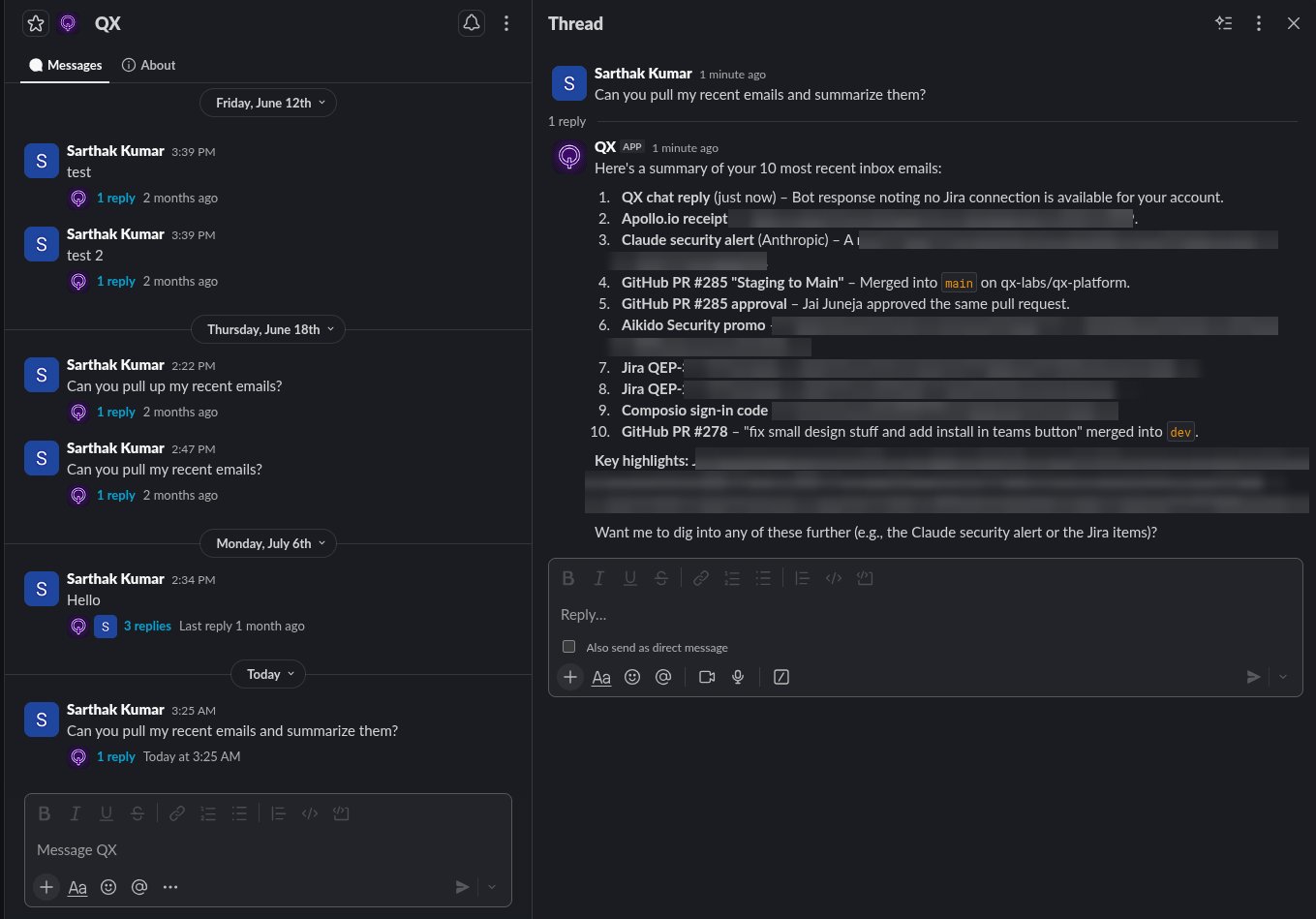
Task: Mention someone with @ in Message QX composer
Action: point(139,887)
